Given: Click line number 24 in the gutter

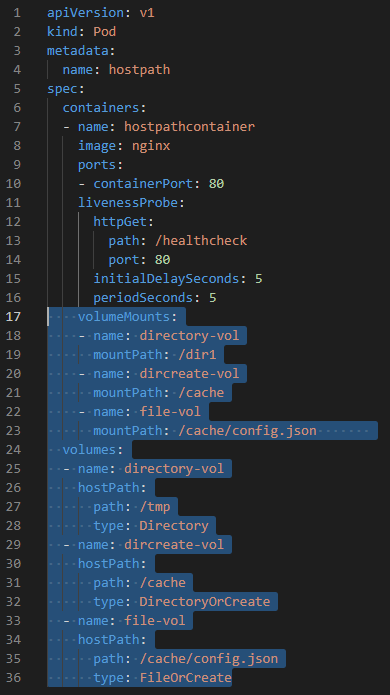Looking at the screenshot, I should 13,449.
